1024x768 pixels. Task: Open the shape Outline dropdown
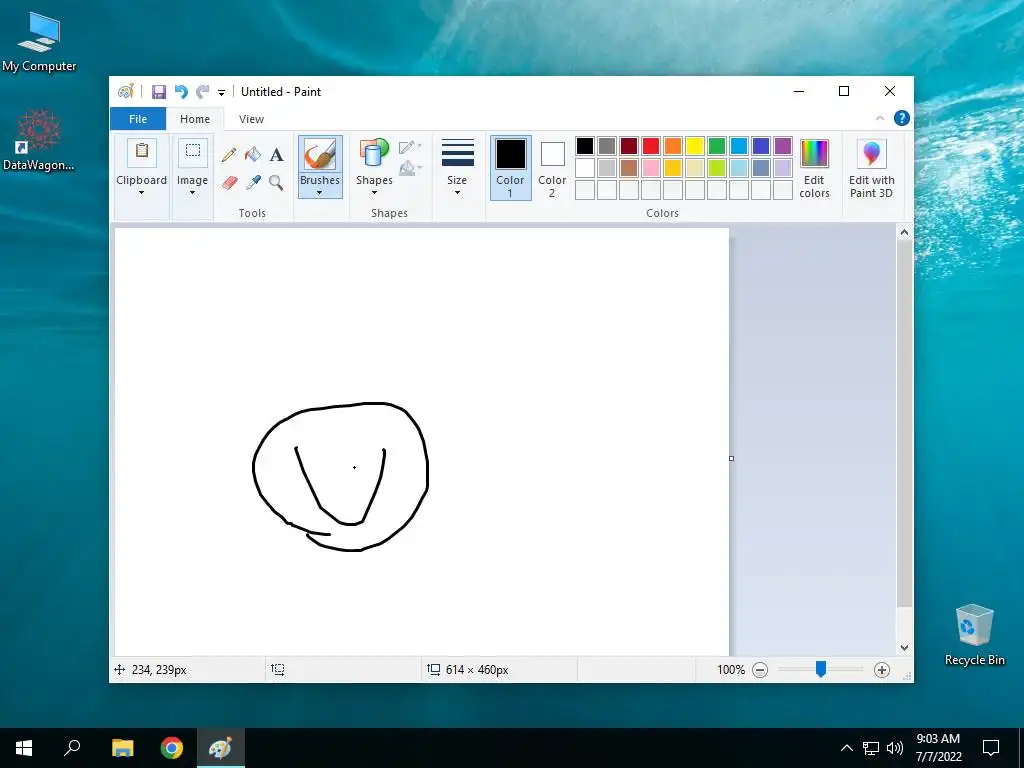(410, 146)
